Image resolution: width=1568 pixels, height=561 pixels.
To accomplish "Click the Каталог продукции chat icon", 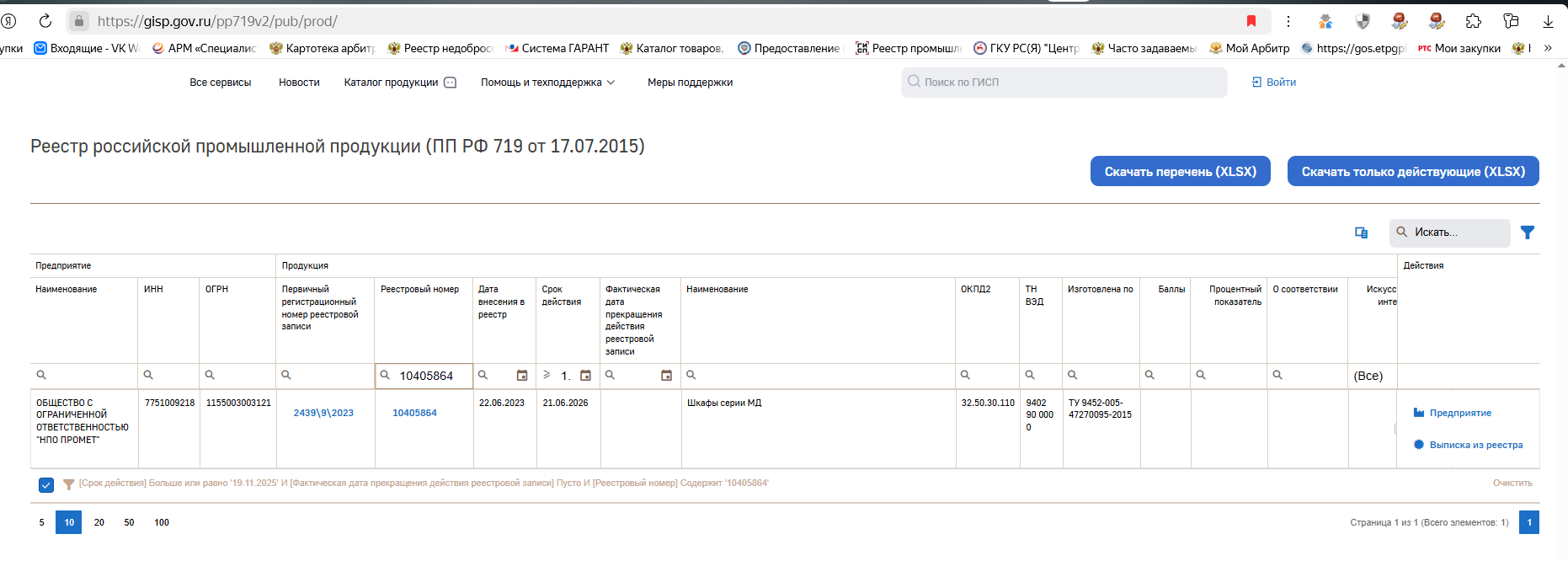I will tap(451, 83).
